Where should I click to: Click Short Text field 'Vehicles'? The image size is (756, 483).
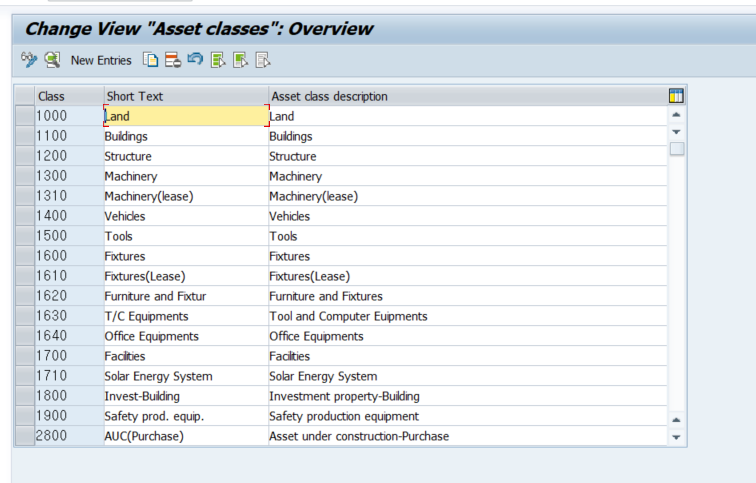186,216
